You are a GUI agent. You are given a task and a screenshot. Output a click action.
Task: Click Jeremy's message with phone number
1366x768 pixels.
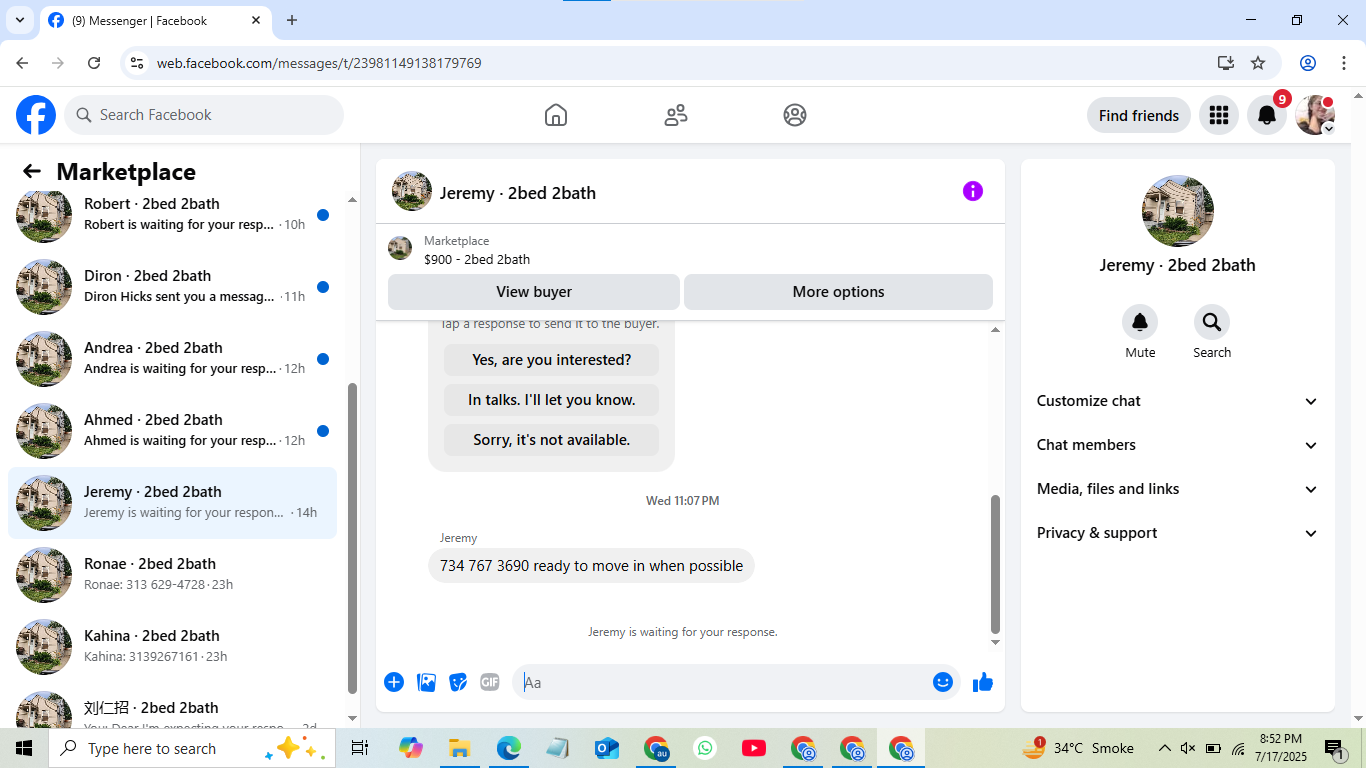coord(592,566)
